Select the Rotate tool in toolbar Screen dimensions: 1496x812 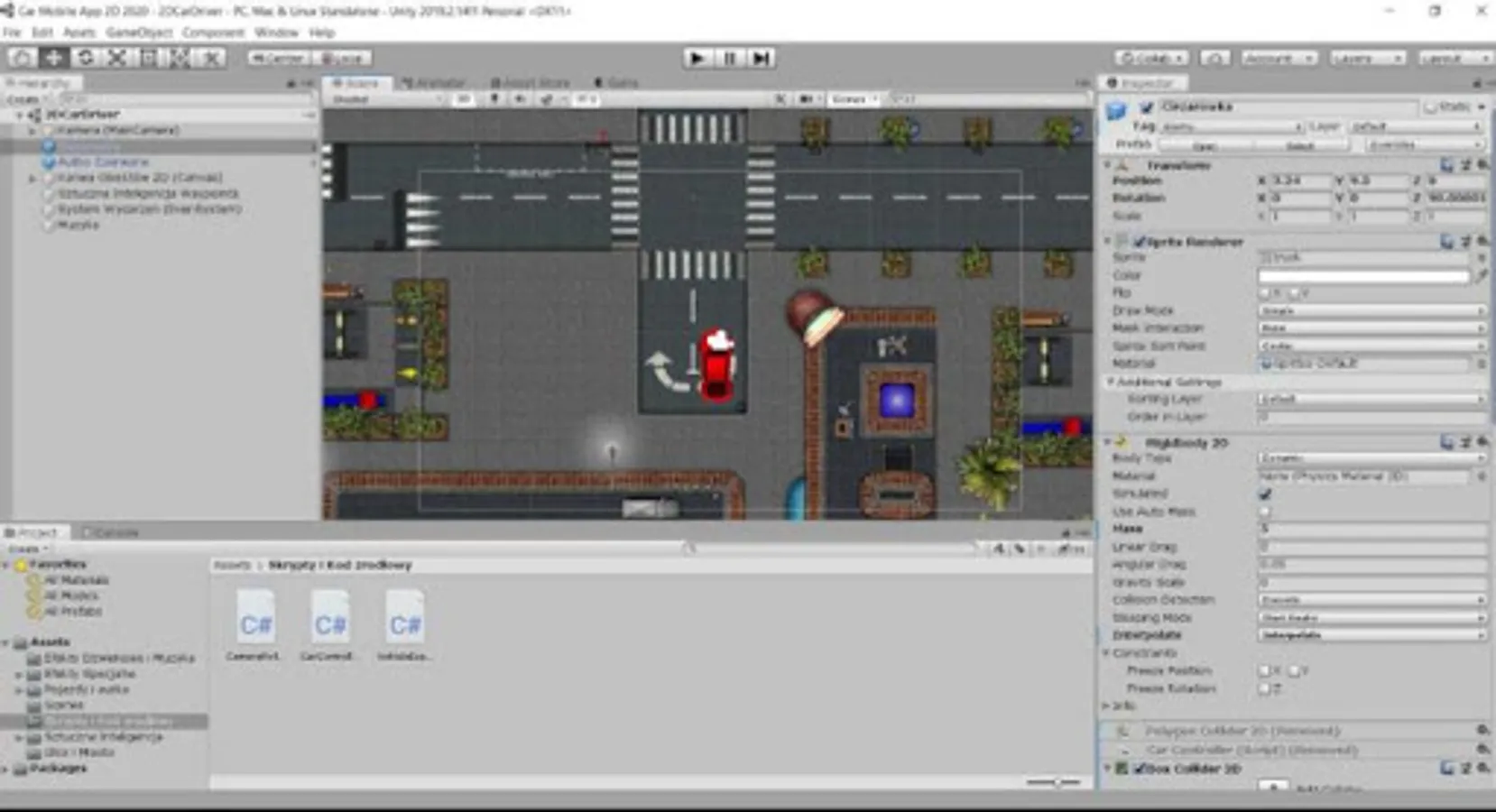click(x=86, y=58)
